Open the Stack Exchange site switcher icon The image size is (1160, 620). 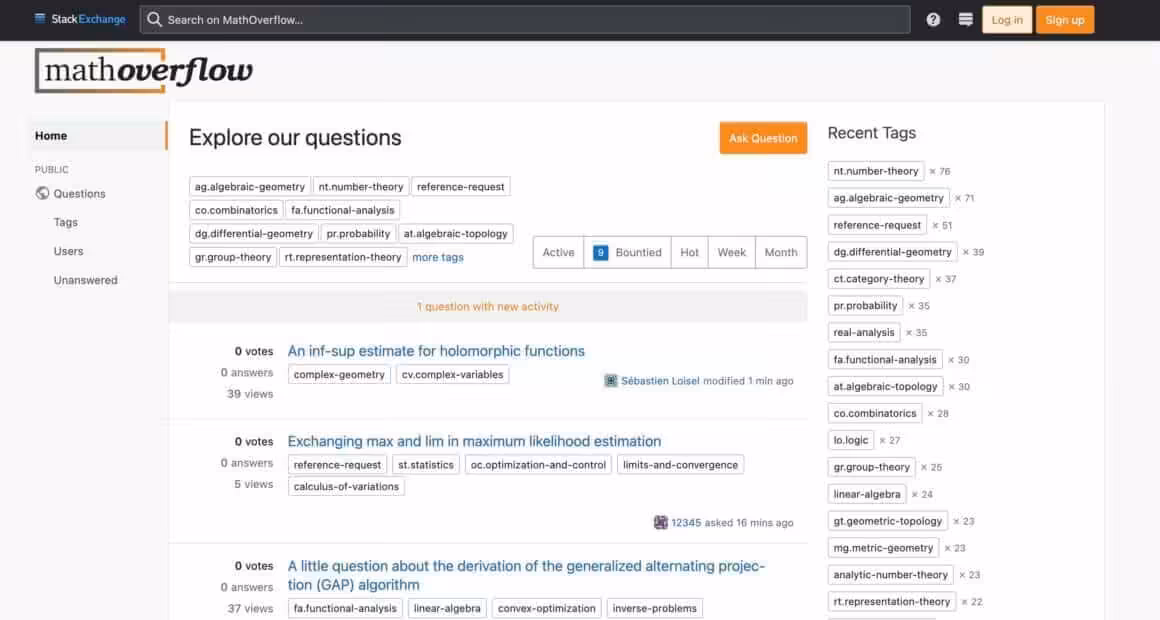pyautogui.click(x=965, y=20)
